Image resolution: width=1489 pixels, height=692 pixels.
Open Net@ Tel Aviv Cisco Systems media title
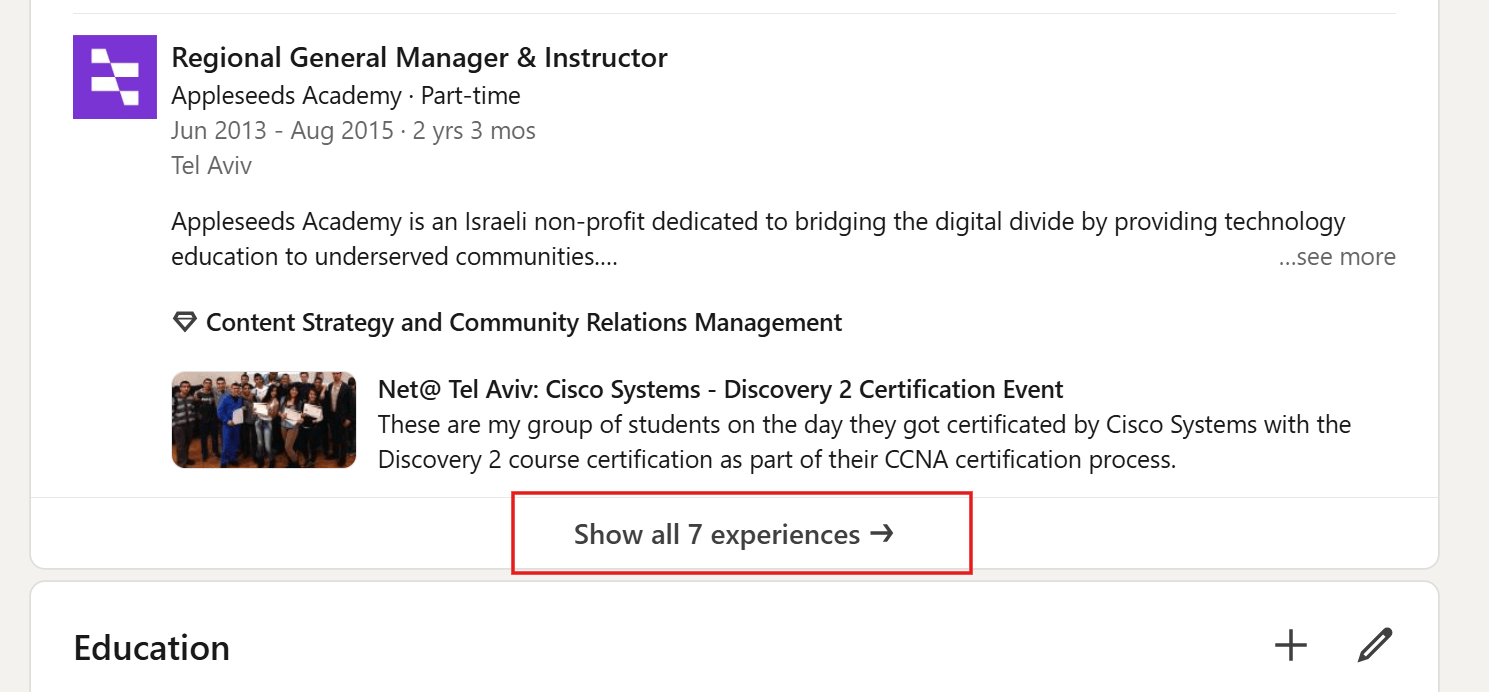pyautogui.click(x=720, y=390)
